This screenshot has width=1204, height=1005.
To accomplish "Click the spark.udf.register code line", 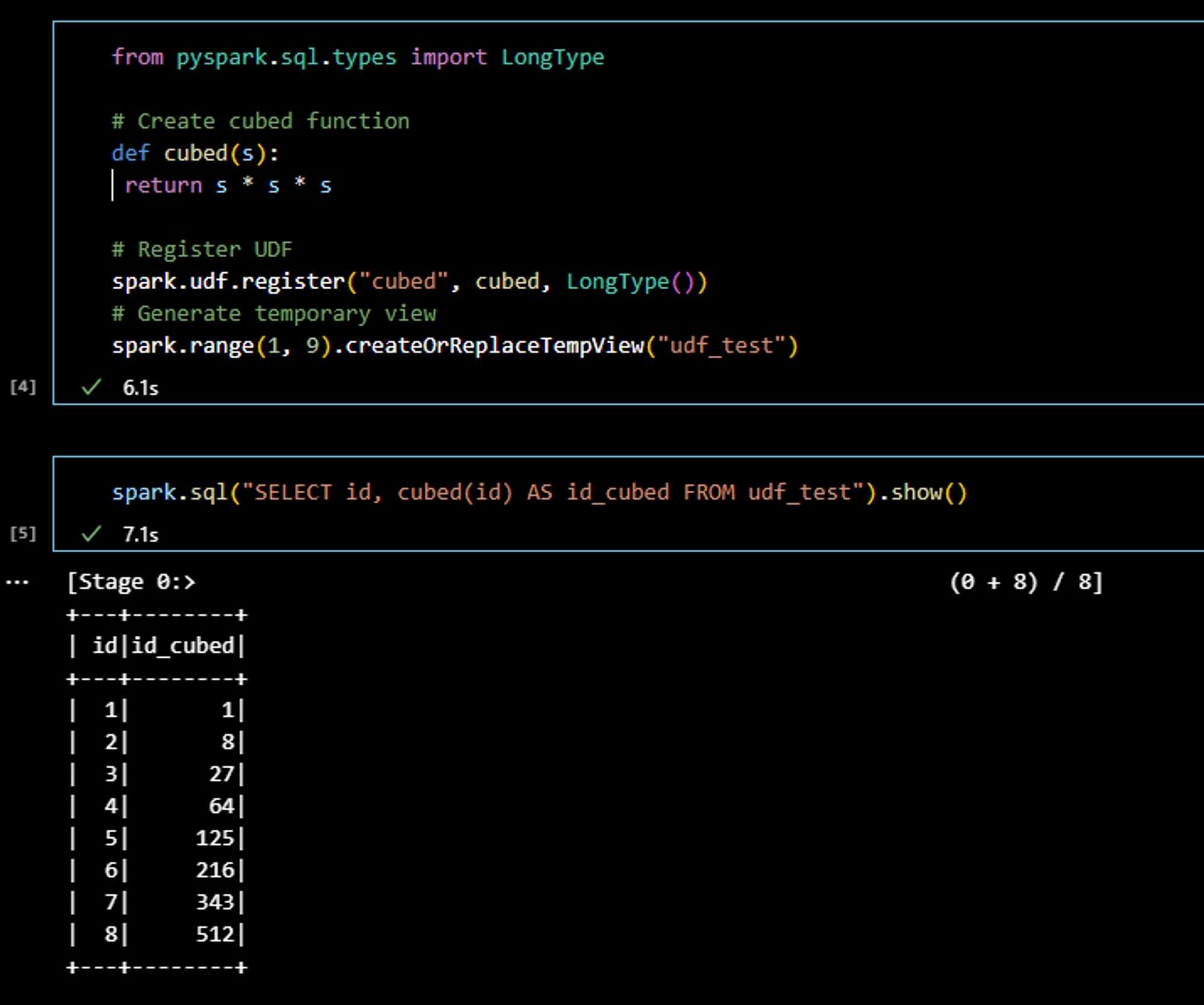I will (409, 282).
